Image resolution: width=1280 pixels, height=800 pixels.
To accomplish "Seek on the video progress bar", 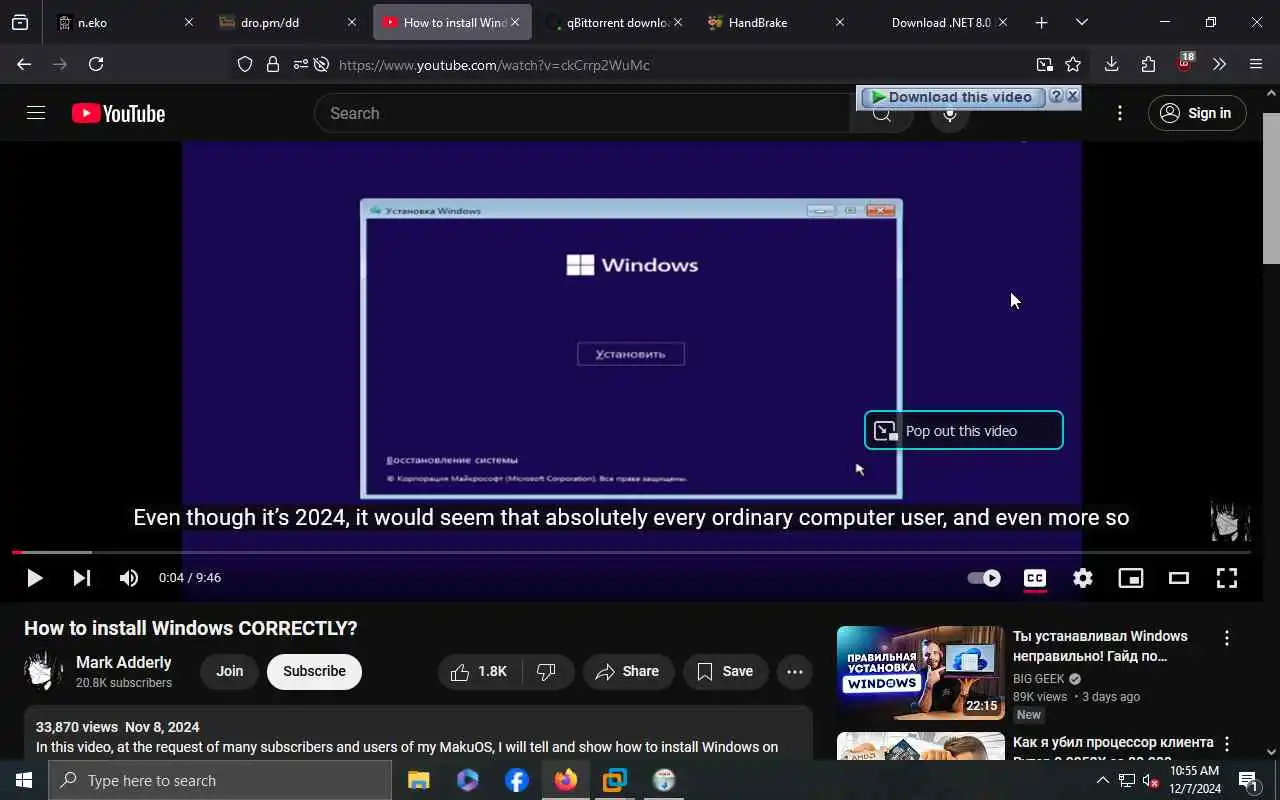I will point(631,552).
